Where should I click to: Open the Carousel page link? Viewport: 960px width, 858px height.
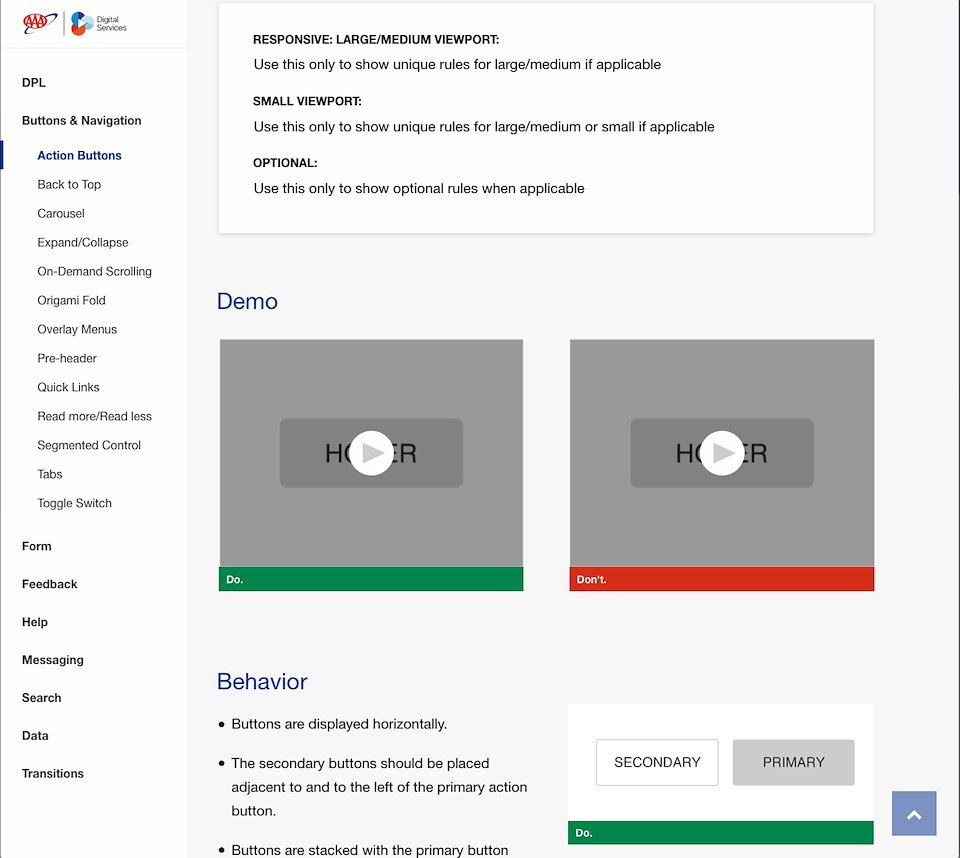[x=61, y=213]
